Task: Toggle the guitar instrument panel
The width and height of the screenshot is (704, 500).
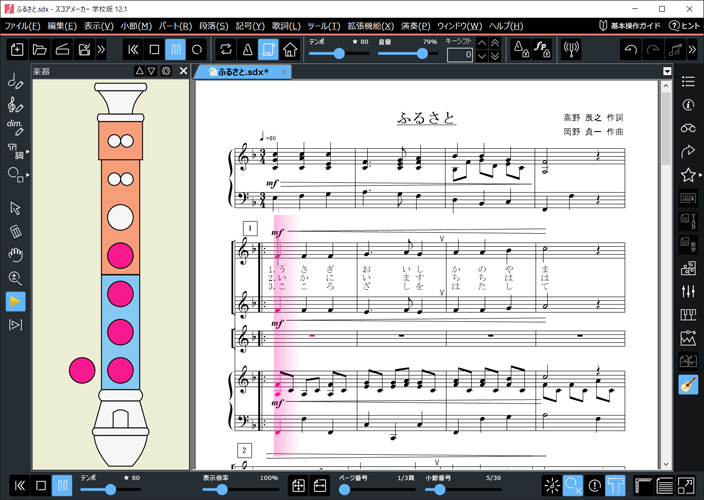Action: coord(688,384)
